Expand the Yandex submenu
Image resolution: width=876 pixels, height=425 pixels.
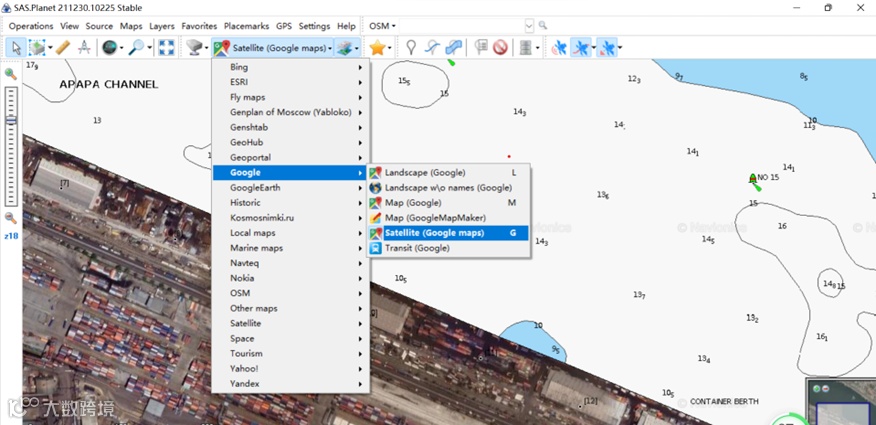click(x=291, y=384)
